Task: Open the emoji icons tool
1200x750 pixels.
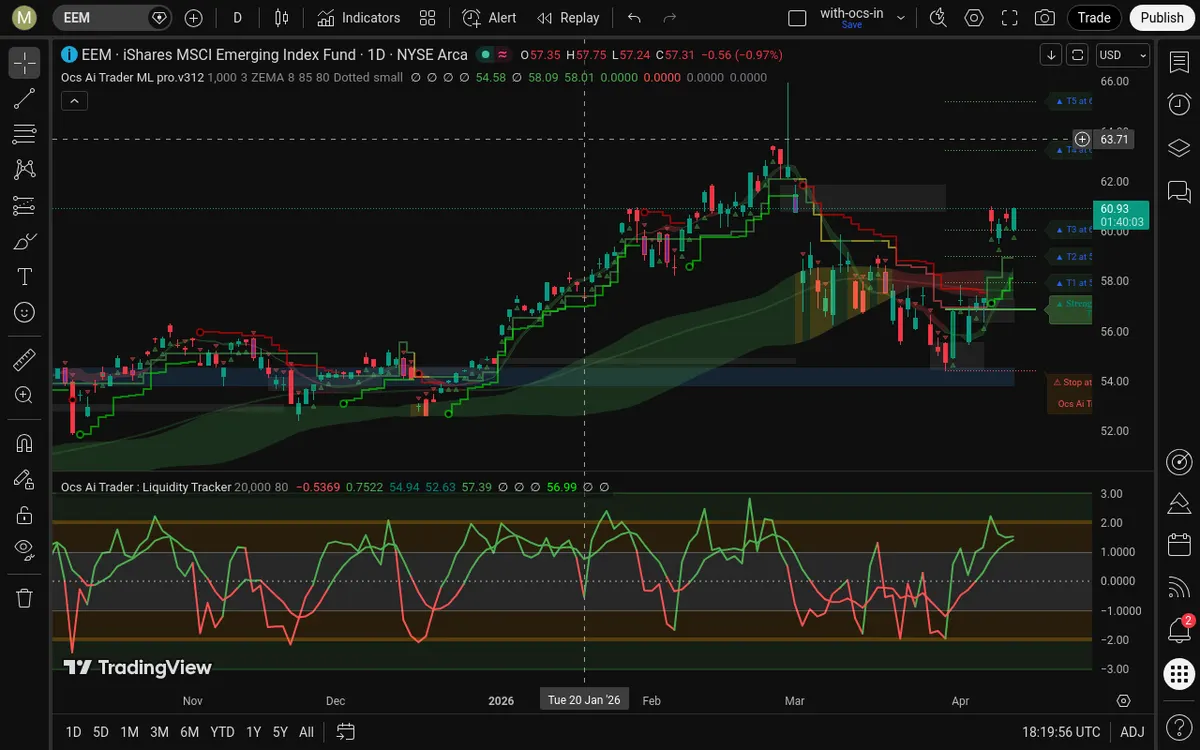Action: [25, 313]
